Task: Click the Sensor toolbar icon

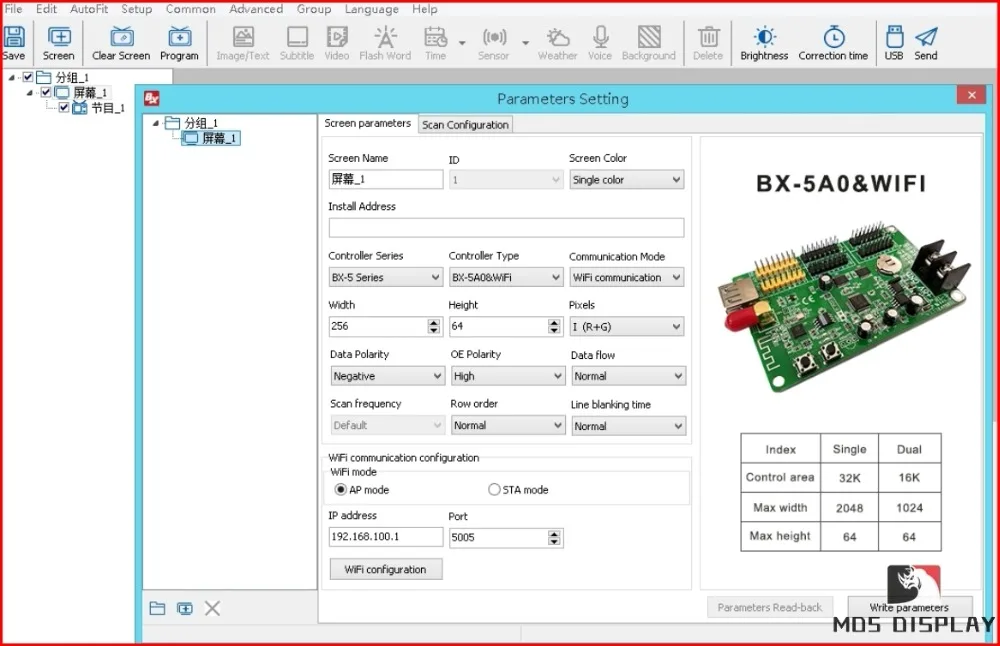Action: (x=494, y=43)
